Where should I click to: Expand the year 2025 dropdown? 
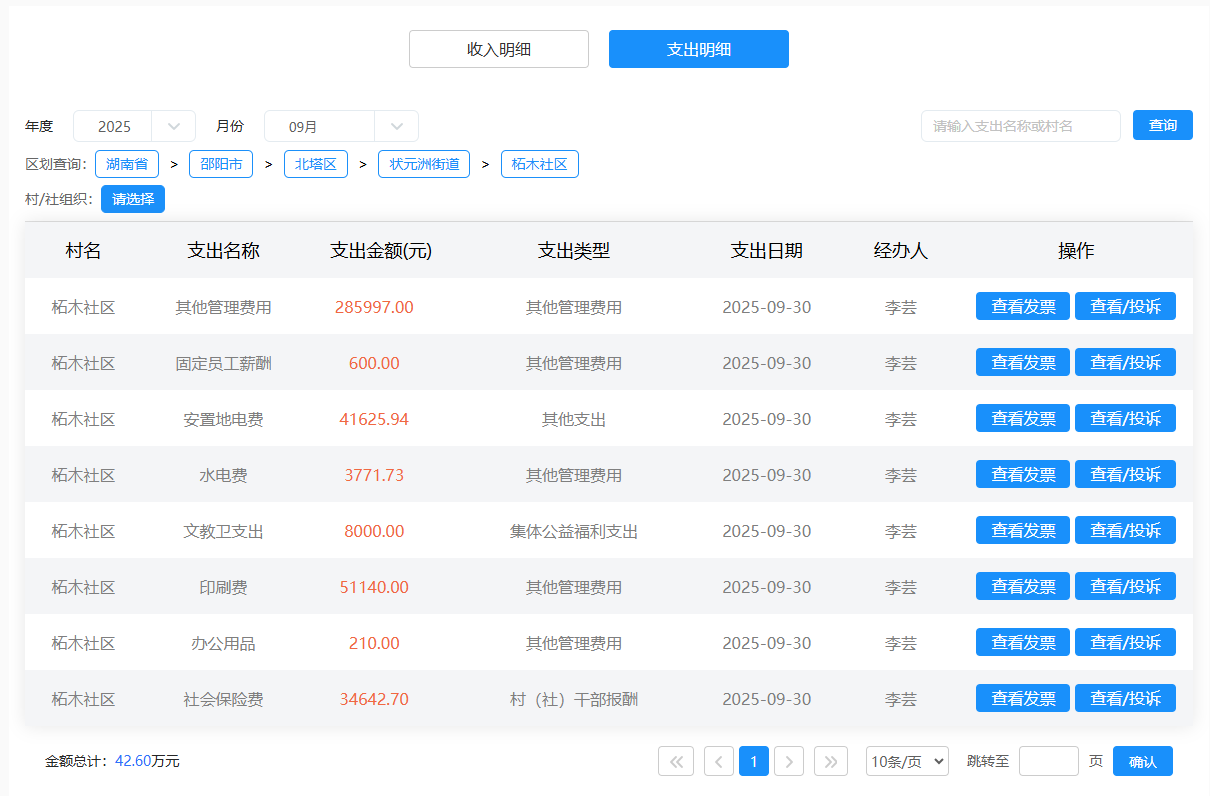point(174,126)
